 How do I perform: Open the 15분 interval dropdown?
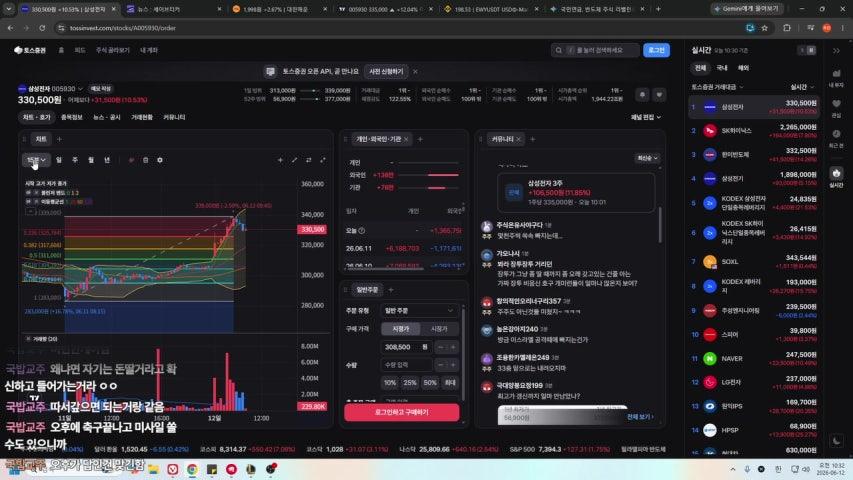pos(36,160)
